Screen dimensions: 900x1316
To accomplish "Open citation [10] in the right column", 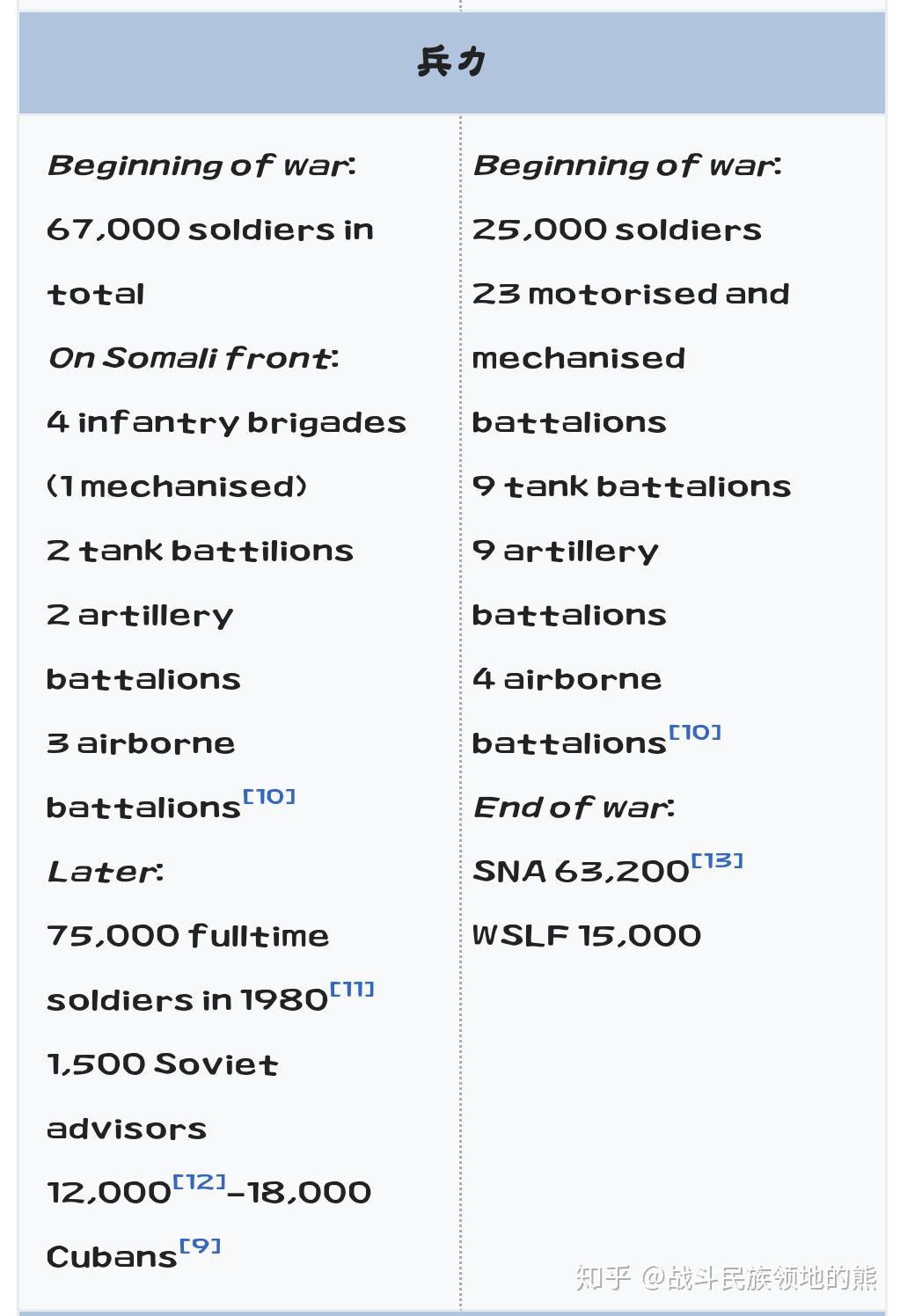I will (x=695, y=733).
